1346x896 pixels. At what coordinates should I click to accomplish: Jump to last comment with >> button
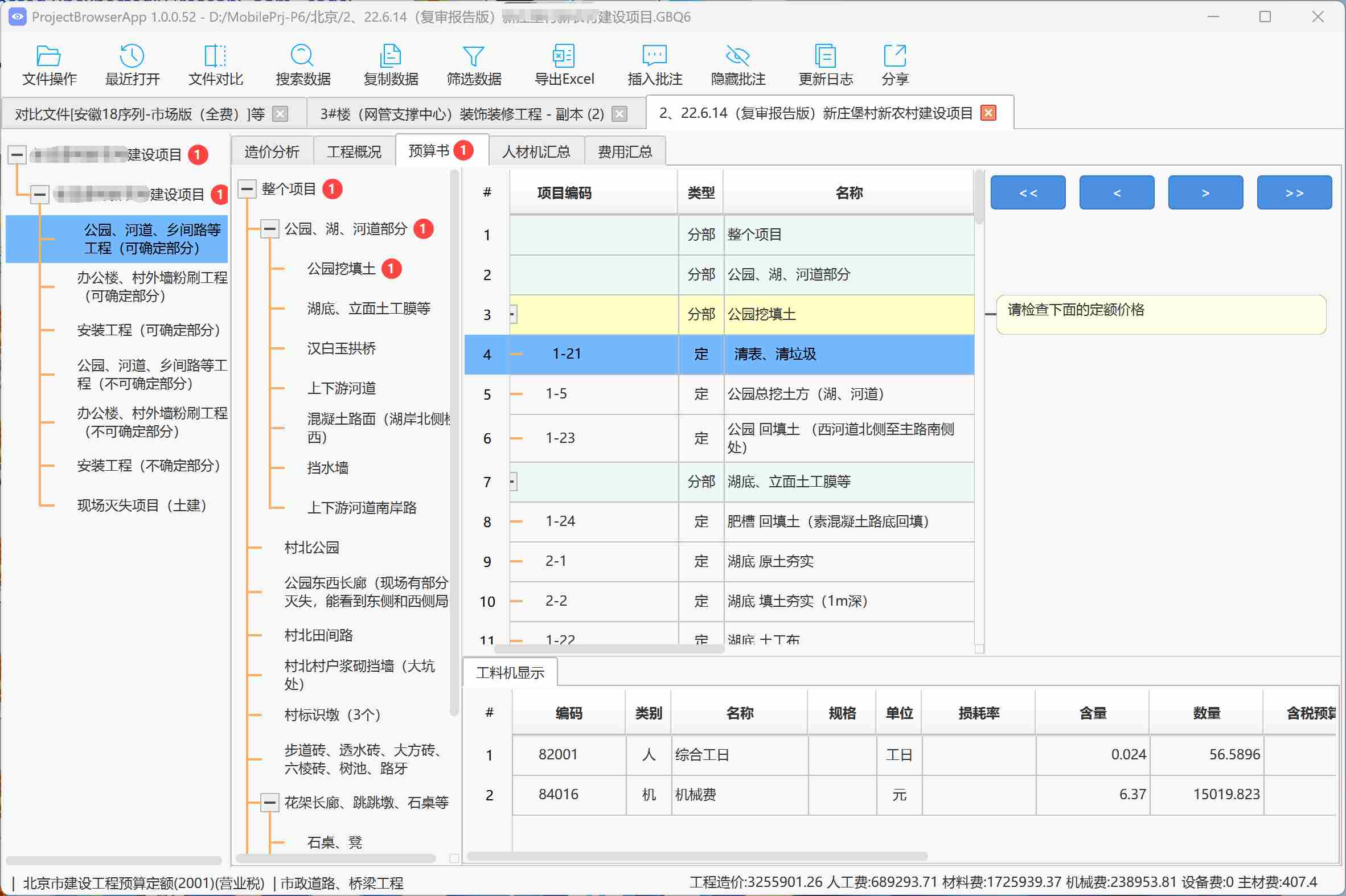pyautogui.click(x=1294, y=192)
